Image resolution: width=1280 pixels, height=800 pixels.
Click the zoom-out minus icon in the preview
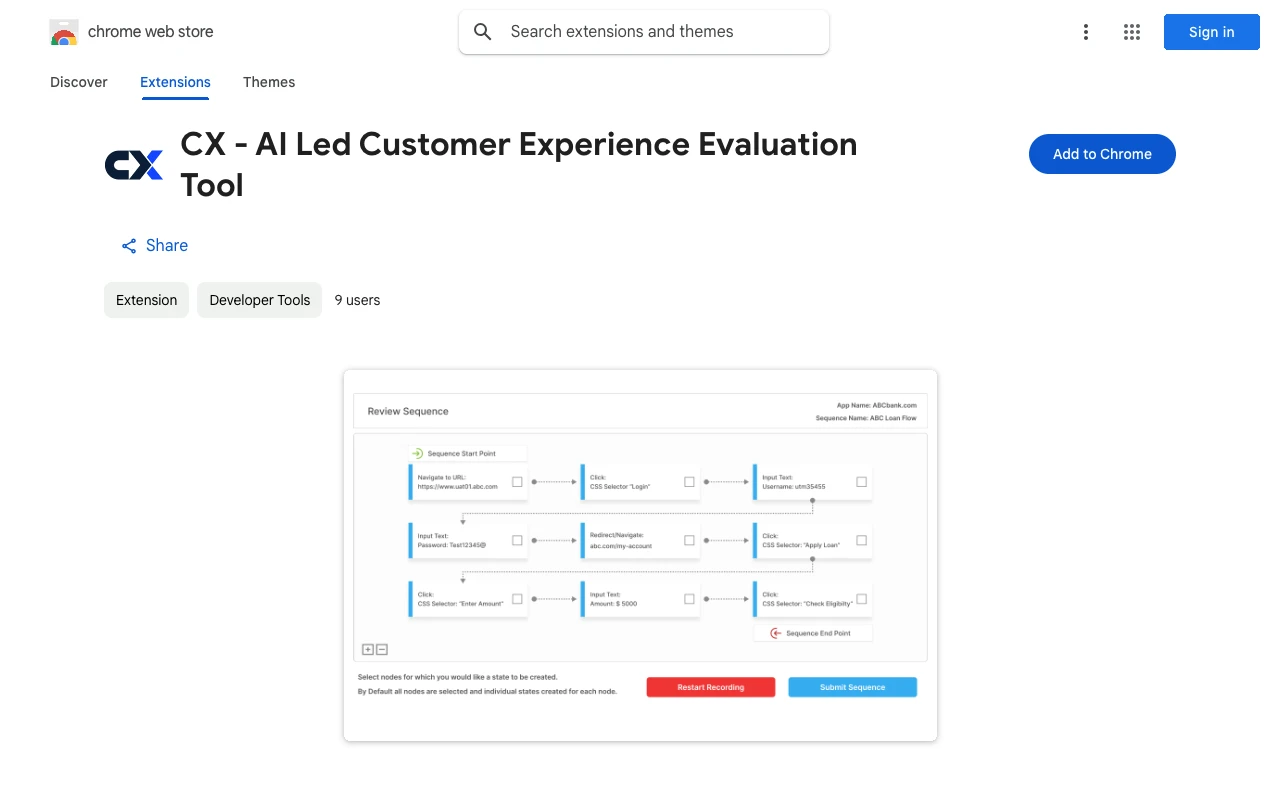click(x=382, y=649)
